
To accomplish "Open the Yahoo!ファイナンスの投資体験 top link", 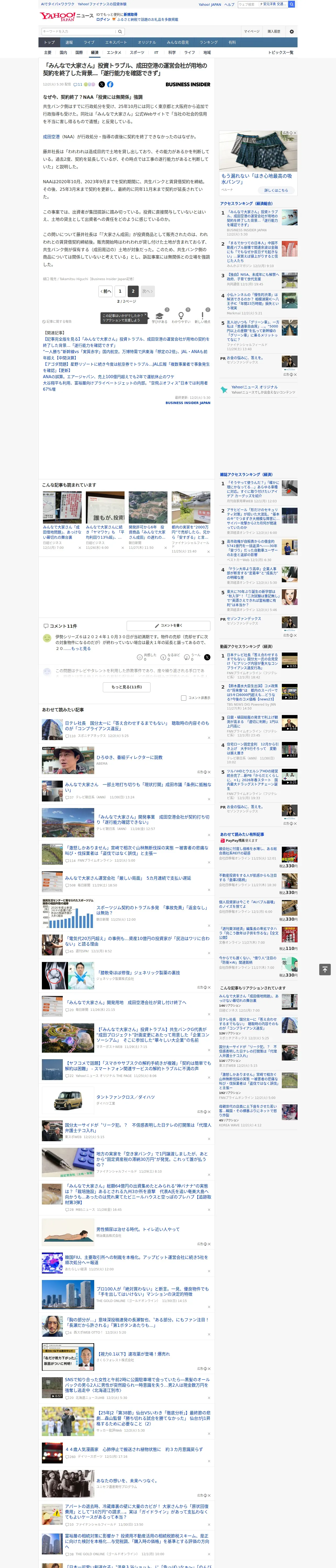I will (102, 4).
